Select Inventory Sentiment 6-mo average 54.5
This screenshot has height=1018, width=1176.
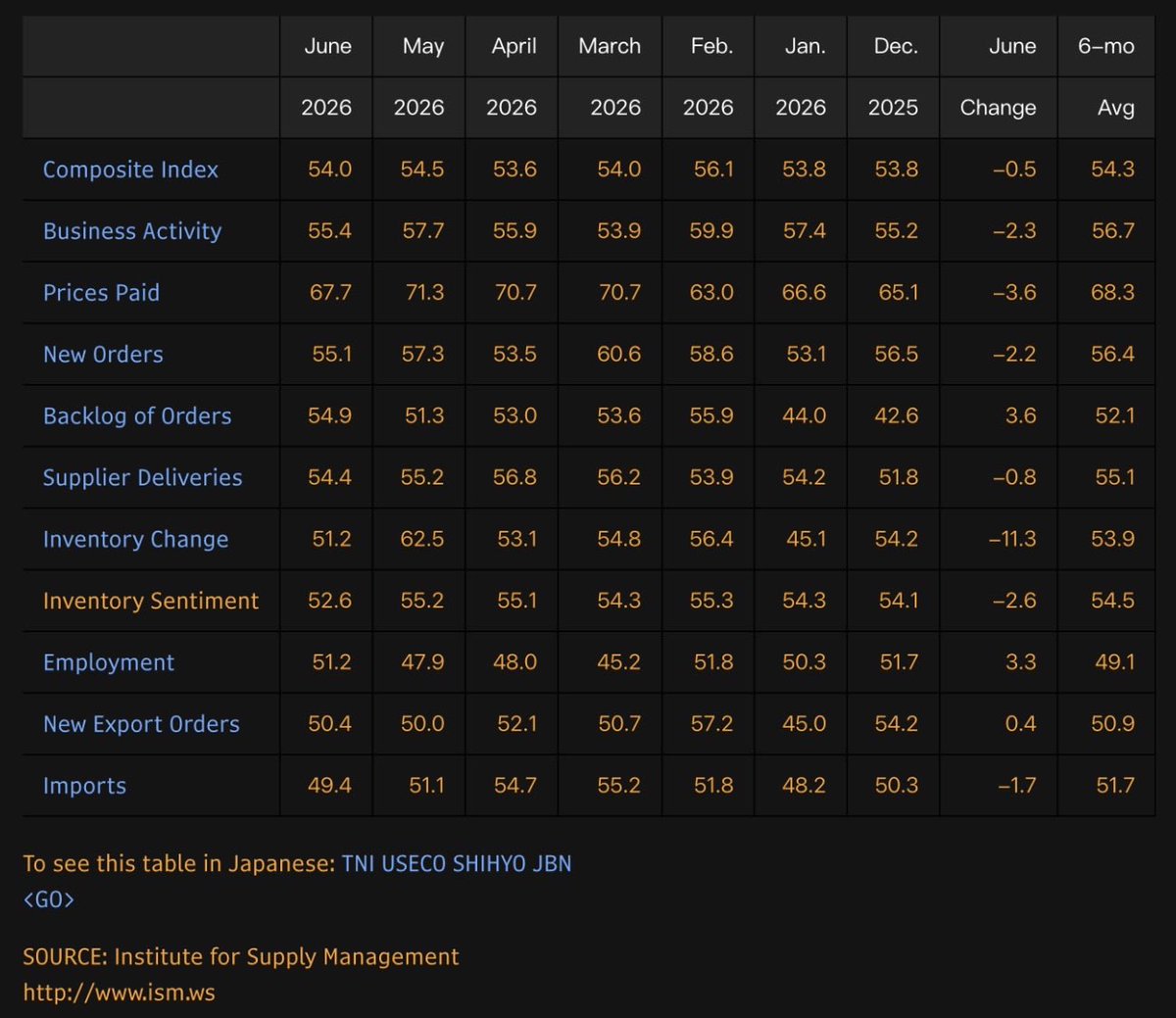point(1113,602)
